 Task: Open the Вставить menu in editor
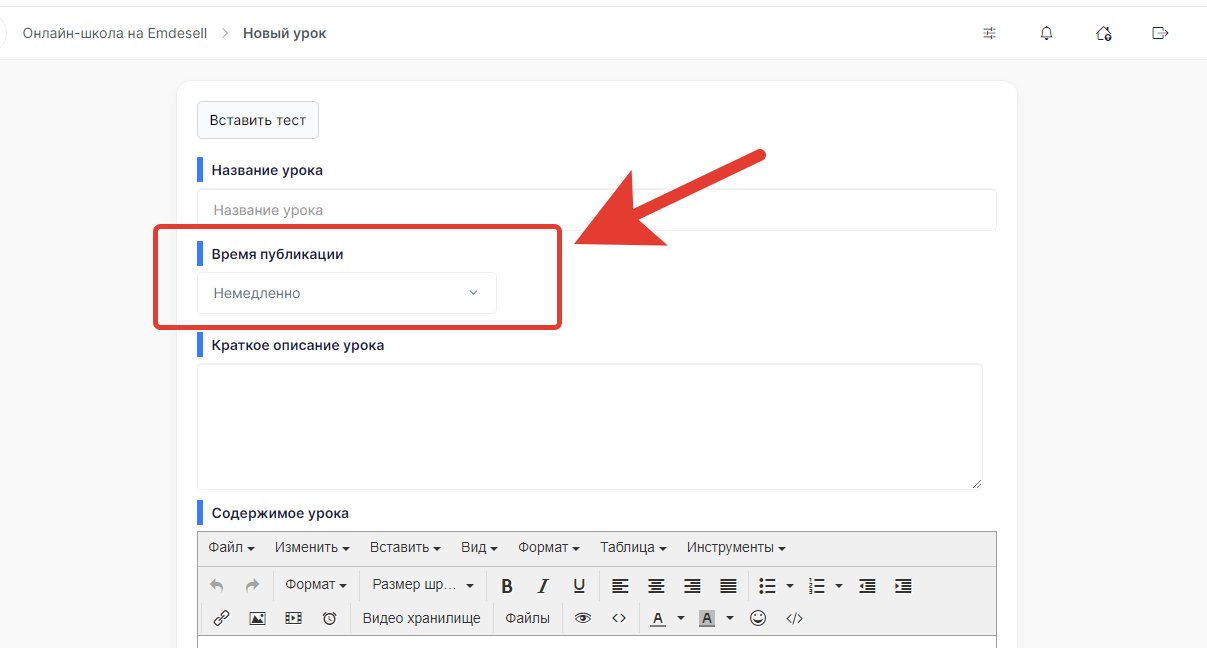[x=405, y=548]
